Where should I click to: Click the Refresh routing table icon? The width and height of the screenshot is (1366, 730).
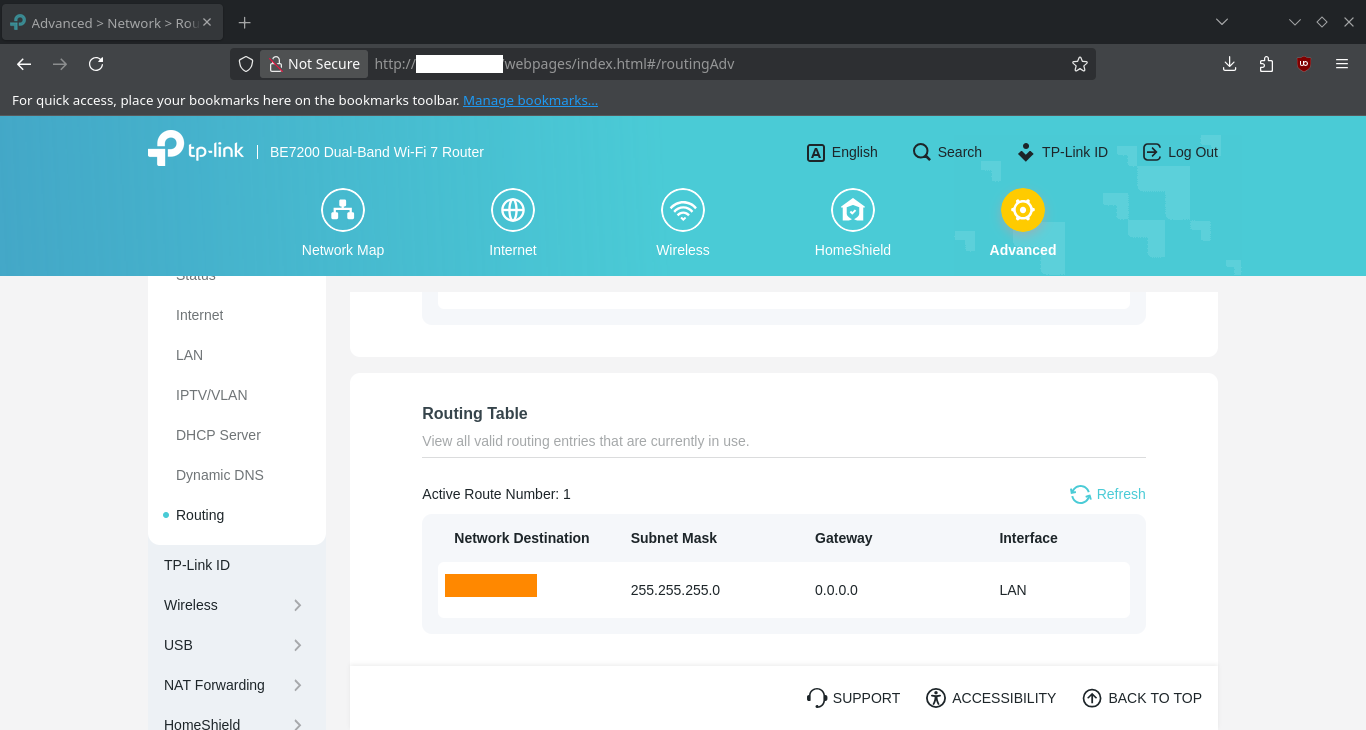pos(1080,494)
